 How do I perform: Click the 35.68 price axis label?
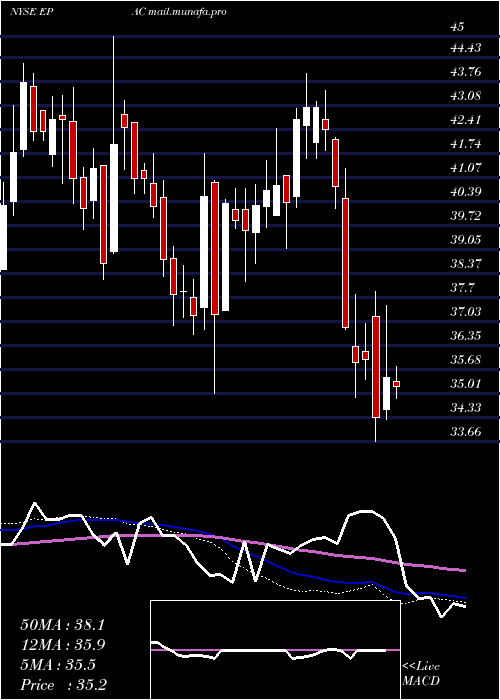[466, 360]
